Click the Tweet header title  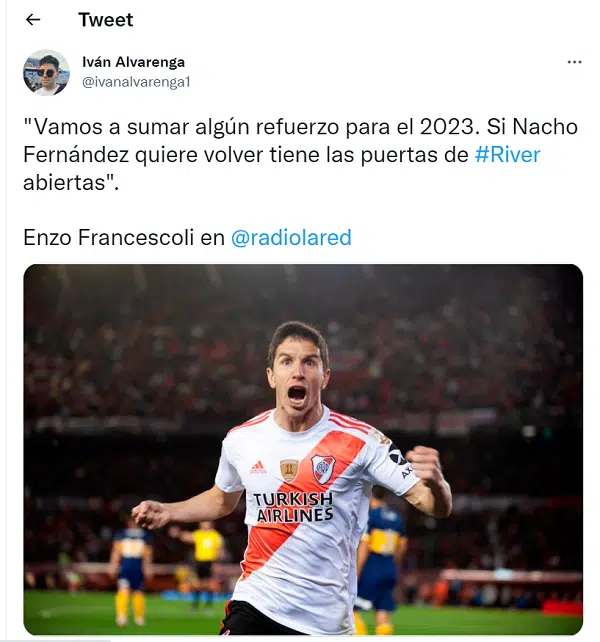[x=106, y=20]
